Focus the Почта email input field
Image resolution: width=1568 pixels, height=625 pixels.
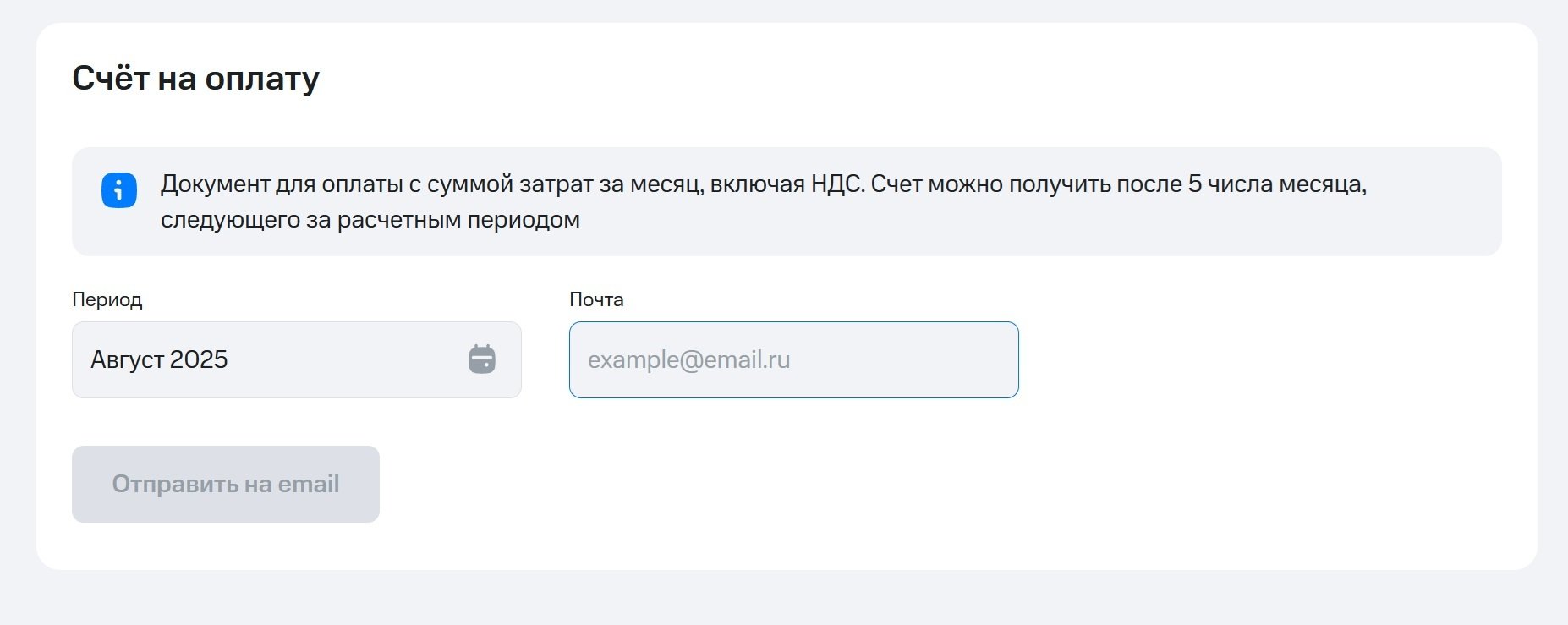(x=793, y=359)
